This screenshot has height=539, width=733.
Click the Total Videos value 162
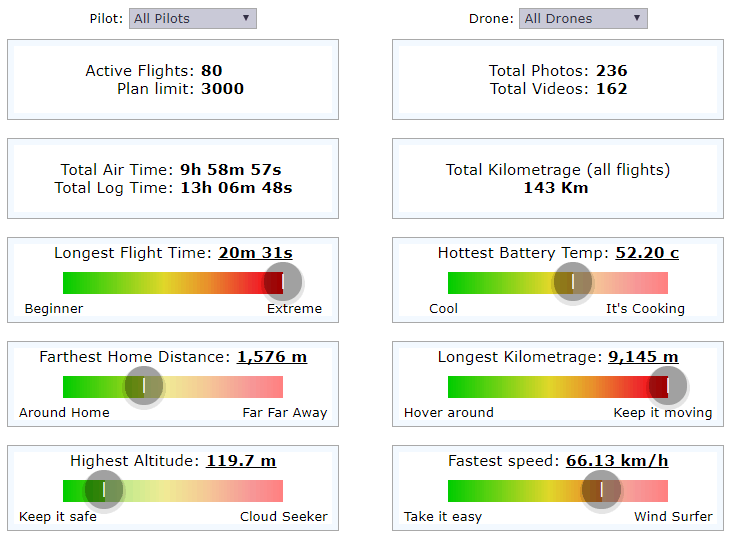pos(611,89)
